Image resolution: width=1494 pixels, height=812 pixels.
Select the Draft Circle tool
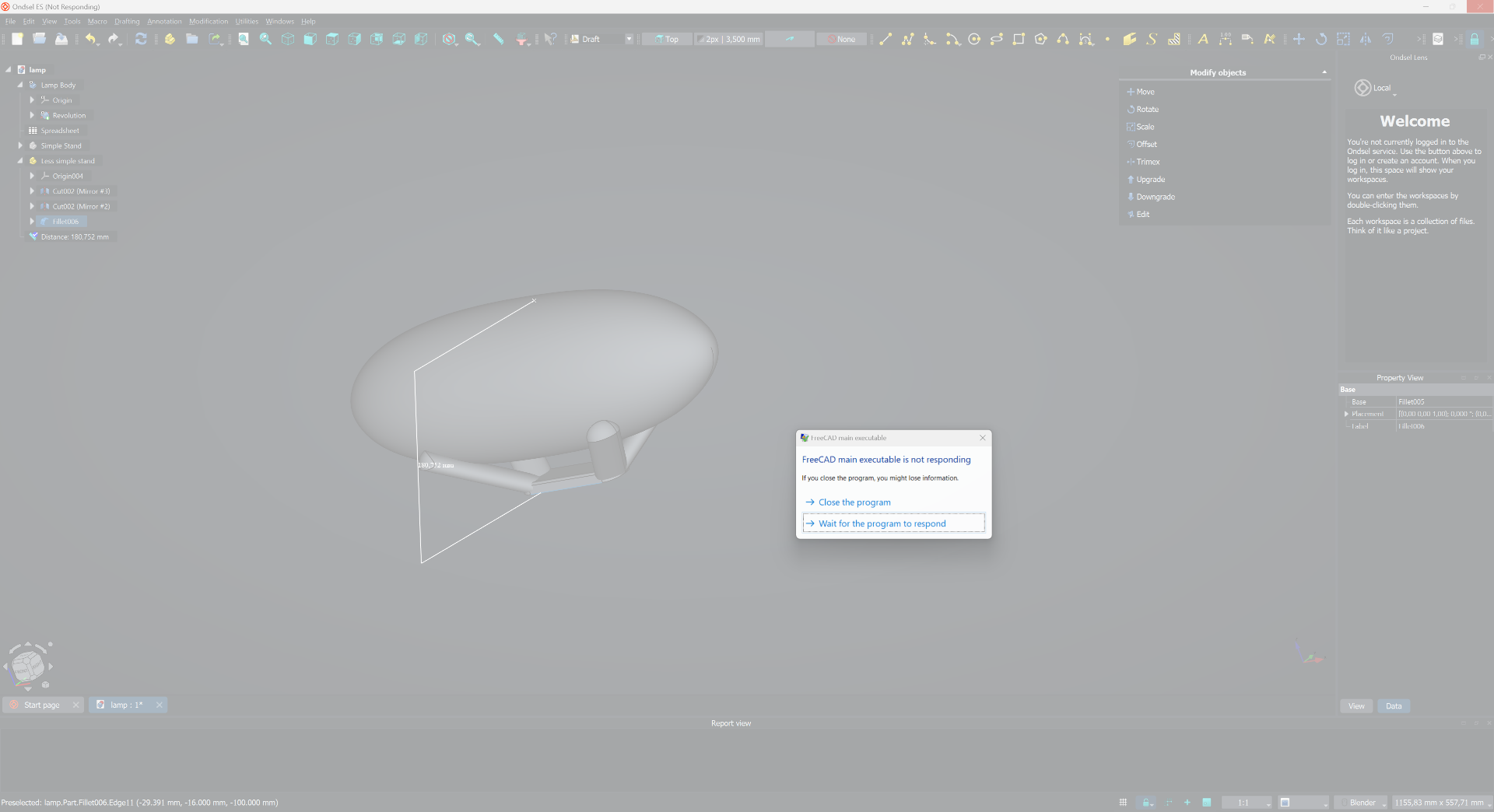coord(974,39)
